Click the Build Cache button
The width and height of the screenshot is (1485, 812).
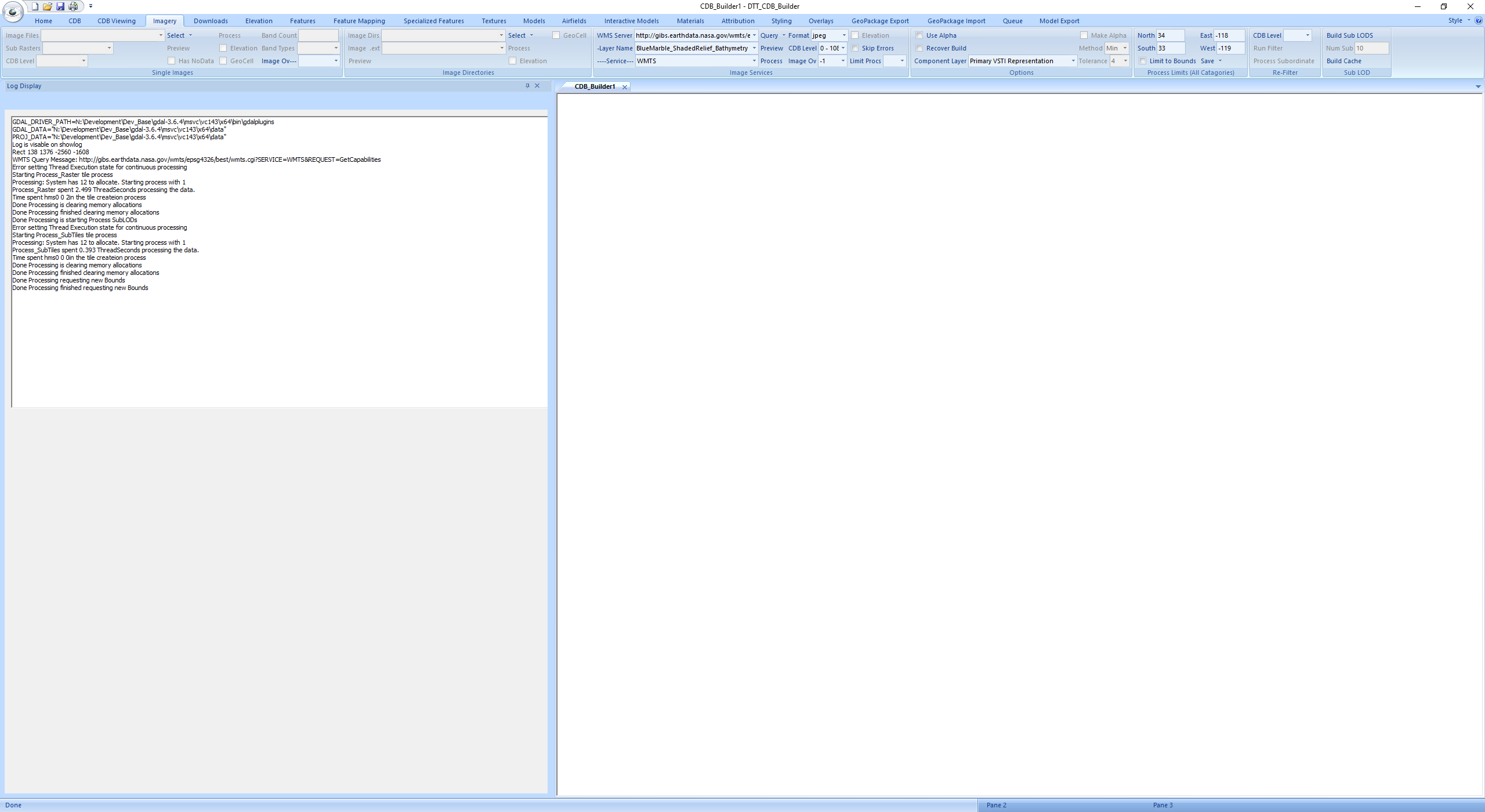1345,60
